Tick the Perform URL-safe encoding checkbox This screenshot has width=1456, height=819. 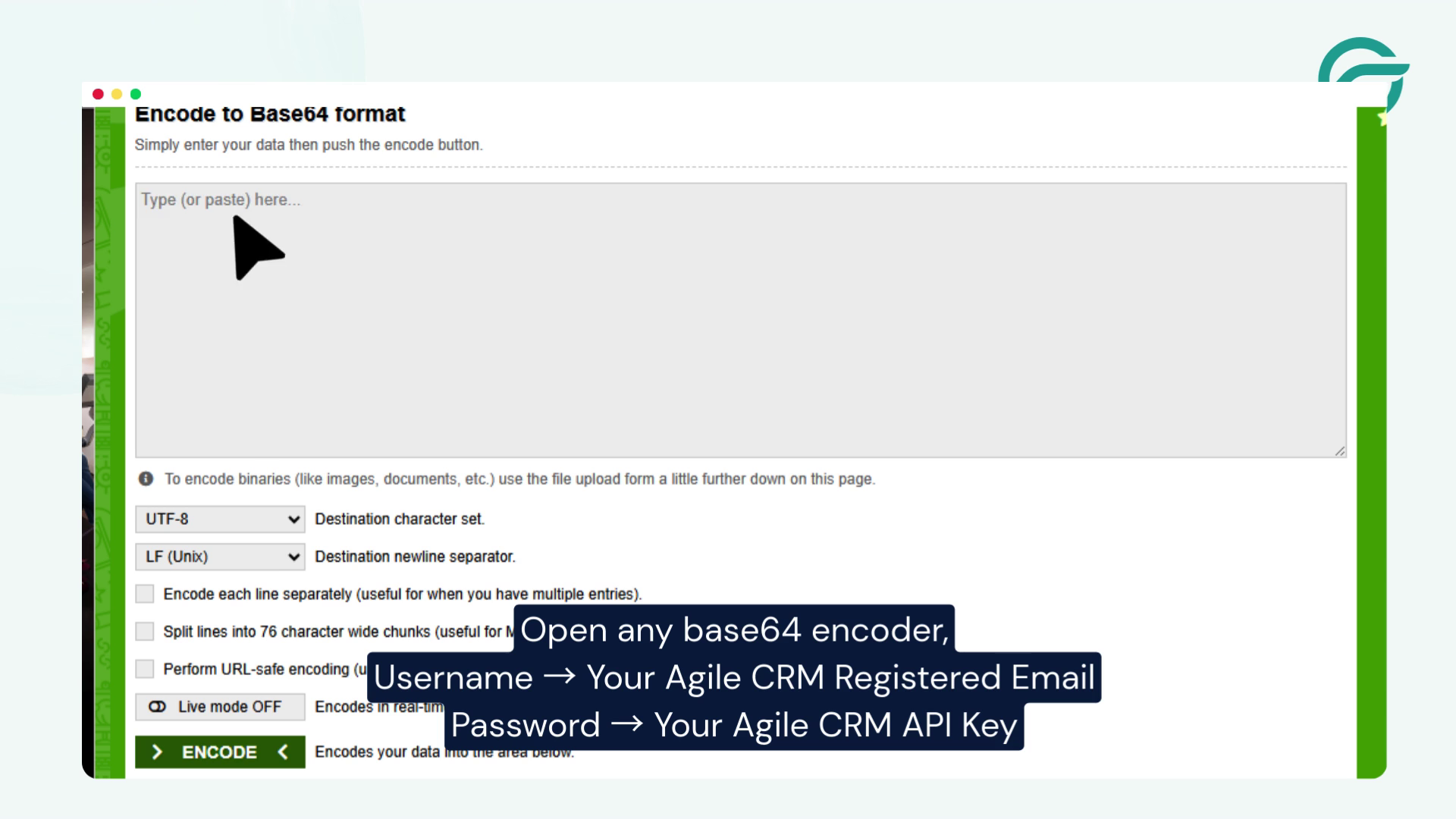144,669
